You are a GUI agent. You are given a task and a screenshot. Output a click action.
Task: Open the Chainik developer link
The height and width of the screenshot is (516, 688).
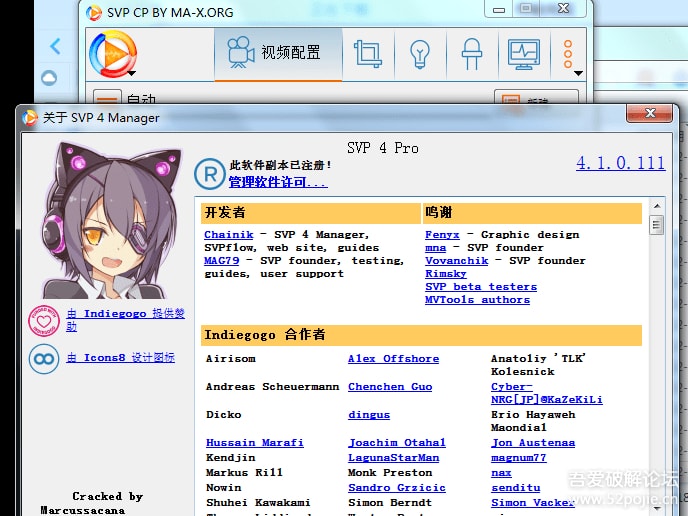[229, 235]
